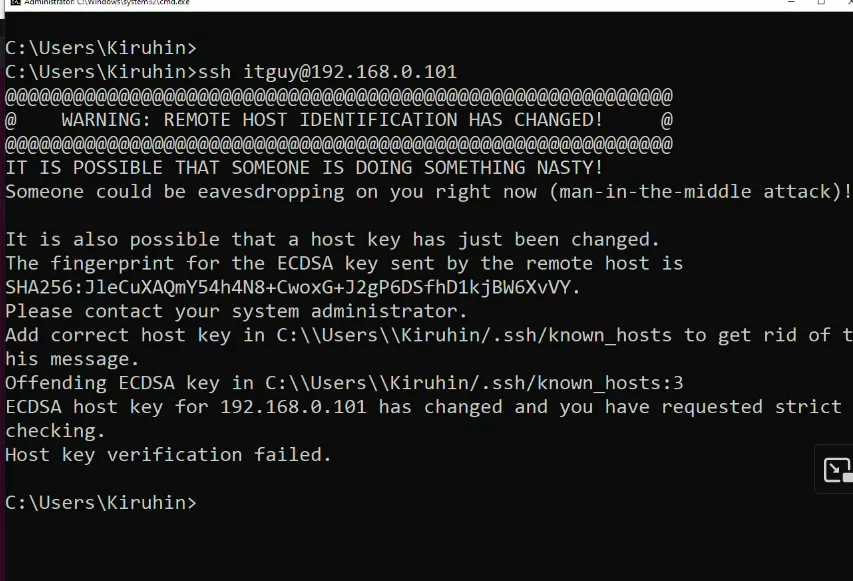The width and height of the screenshot is (853, 581).
Task: Click the ssh itguy@192.168.0.101 command text
Action: [328, 72]
